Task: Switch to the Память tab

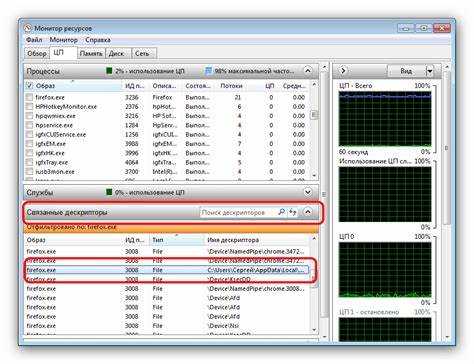Action: [91, 53]
